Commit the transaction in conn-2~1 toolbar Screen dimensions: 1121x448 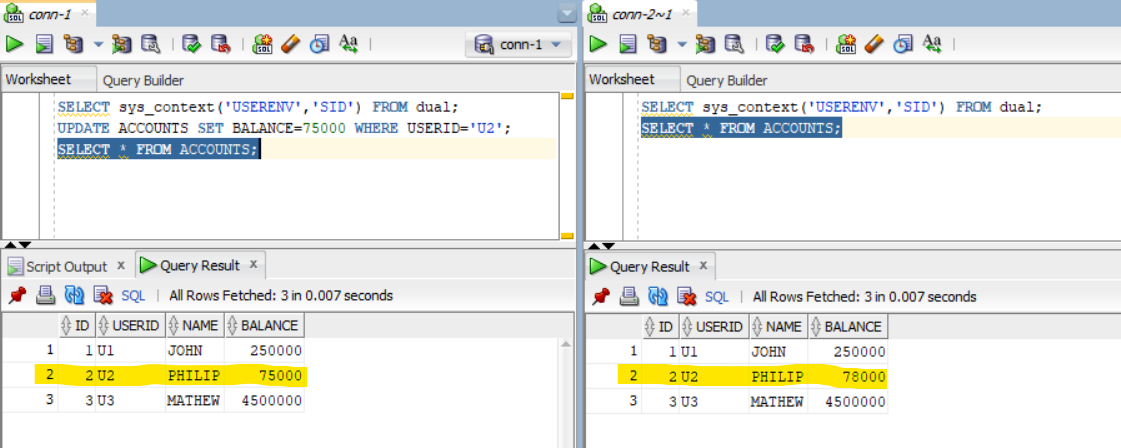(774, 44)
